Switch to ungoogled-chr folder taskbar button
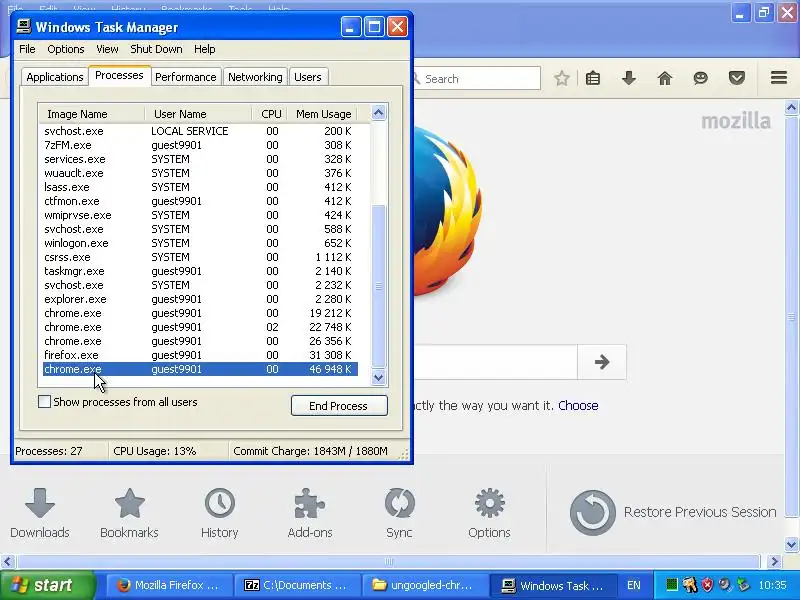Image resolution: width=800 pixels, height=600 pixels. tap(423, 585)
